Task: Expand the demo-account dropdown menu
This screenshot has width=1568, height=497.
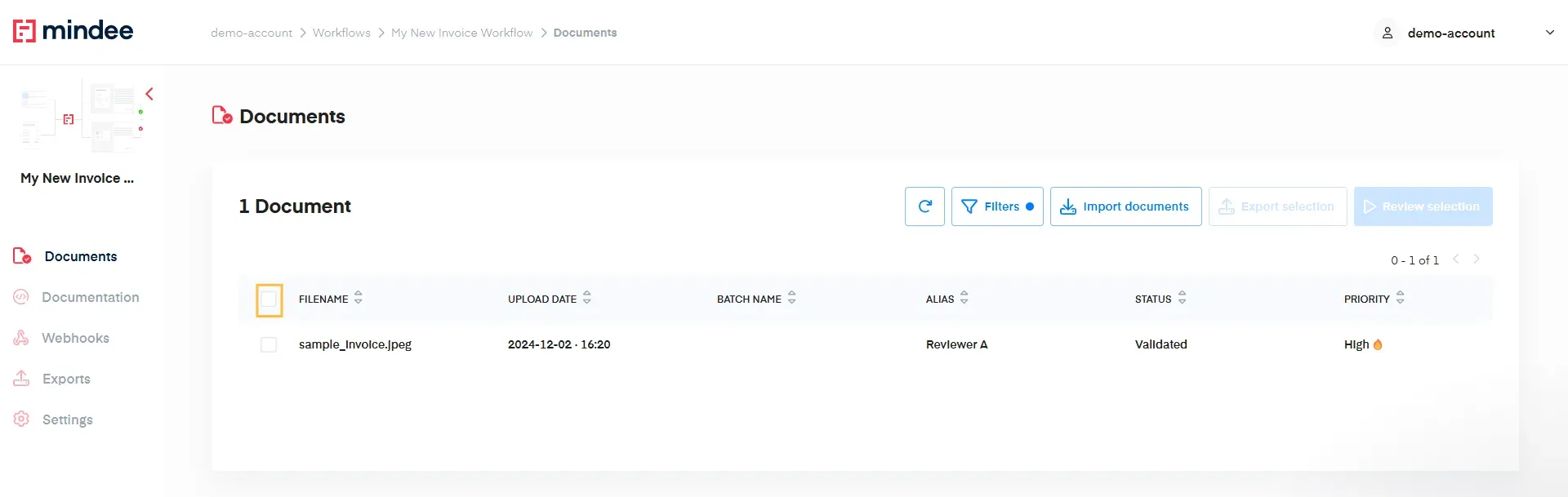Action: point(1549,33)
